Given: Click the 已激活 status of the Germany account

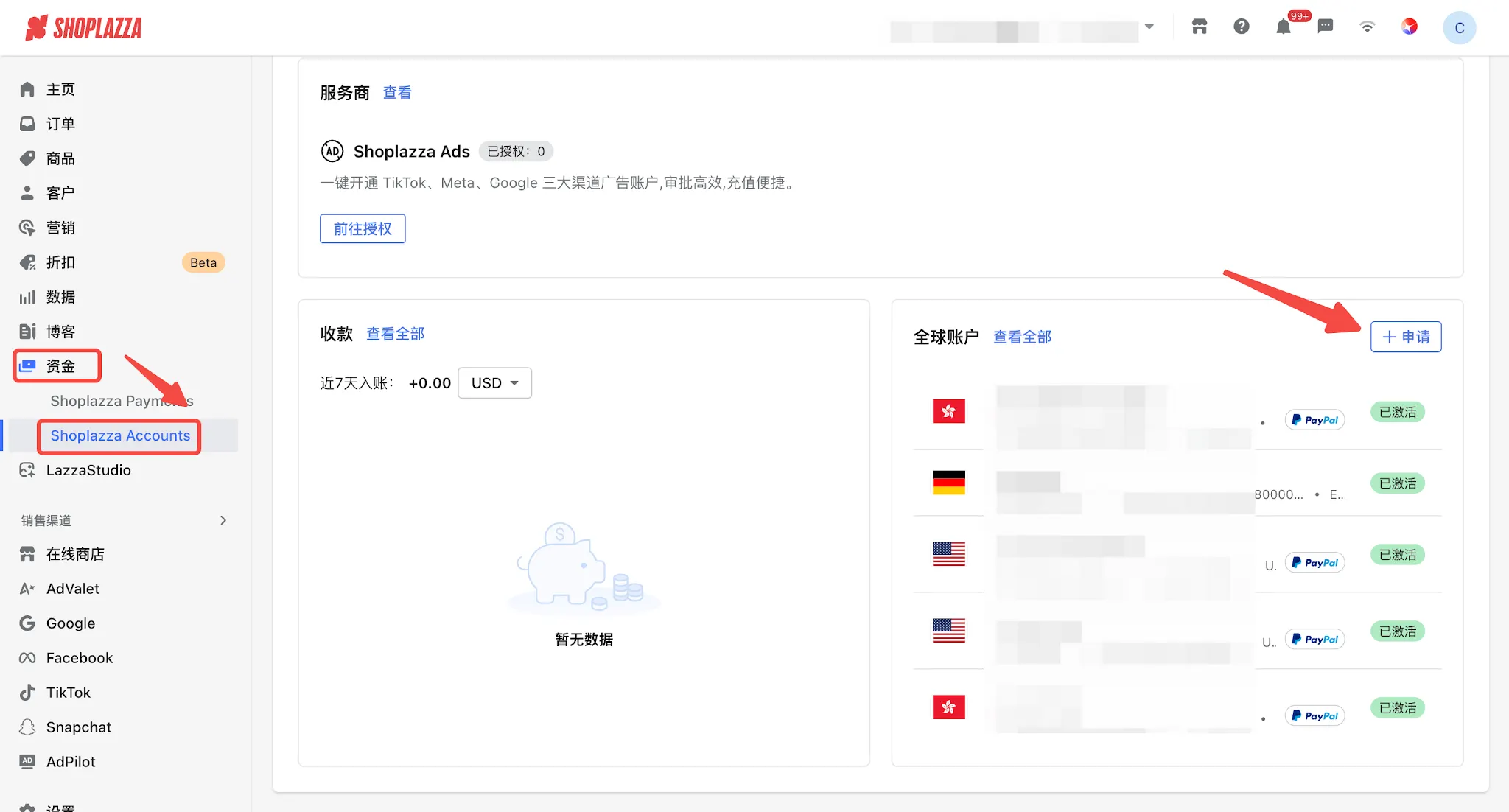Looking at the screenshot, I should (x=1398, y=483).
